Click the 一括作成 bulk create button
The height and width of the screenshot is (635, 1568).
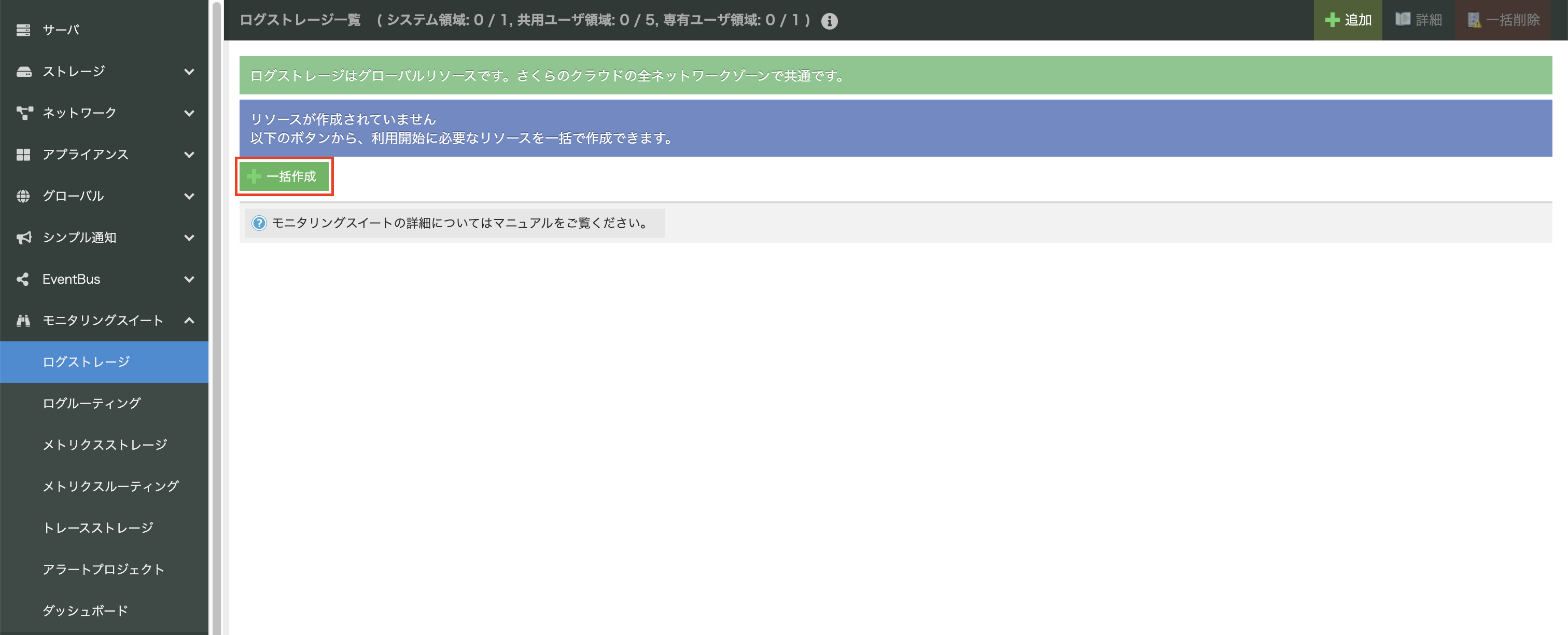tap(284, 176)
